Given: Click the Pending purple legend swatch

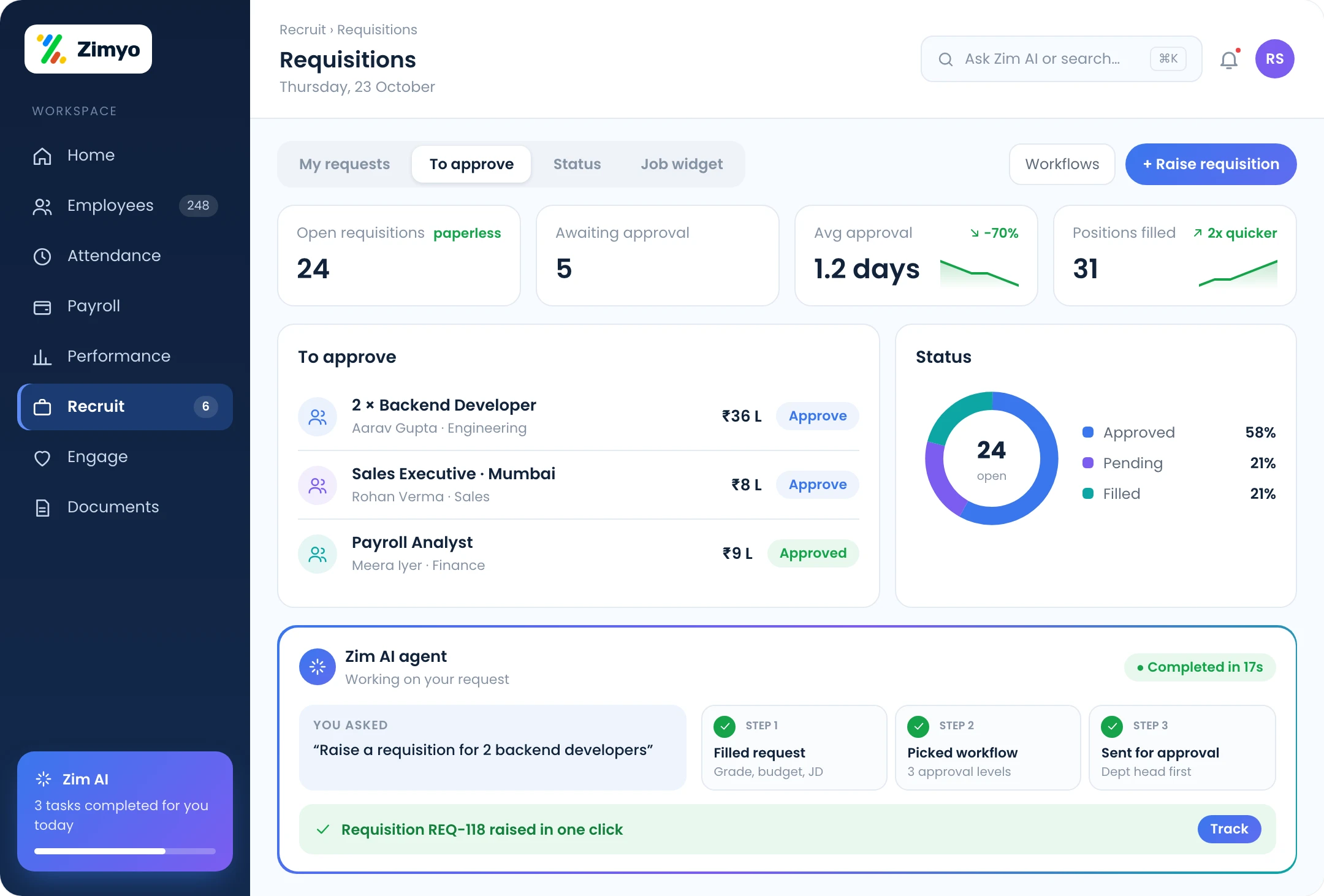Looking at the screenshot, I should tap(1088, 463).
